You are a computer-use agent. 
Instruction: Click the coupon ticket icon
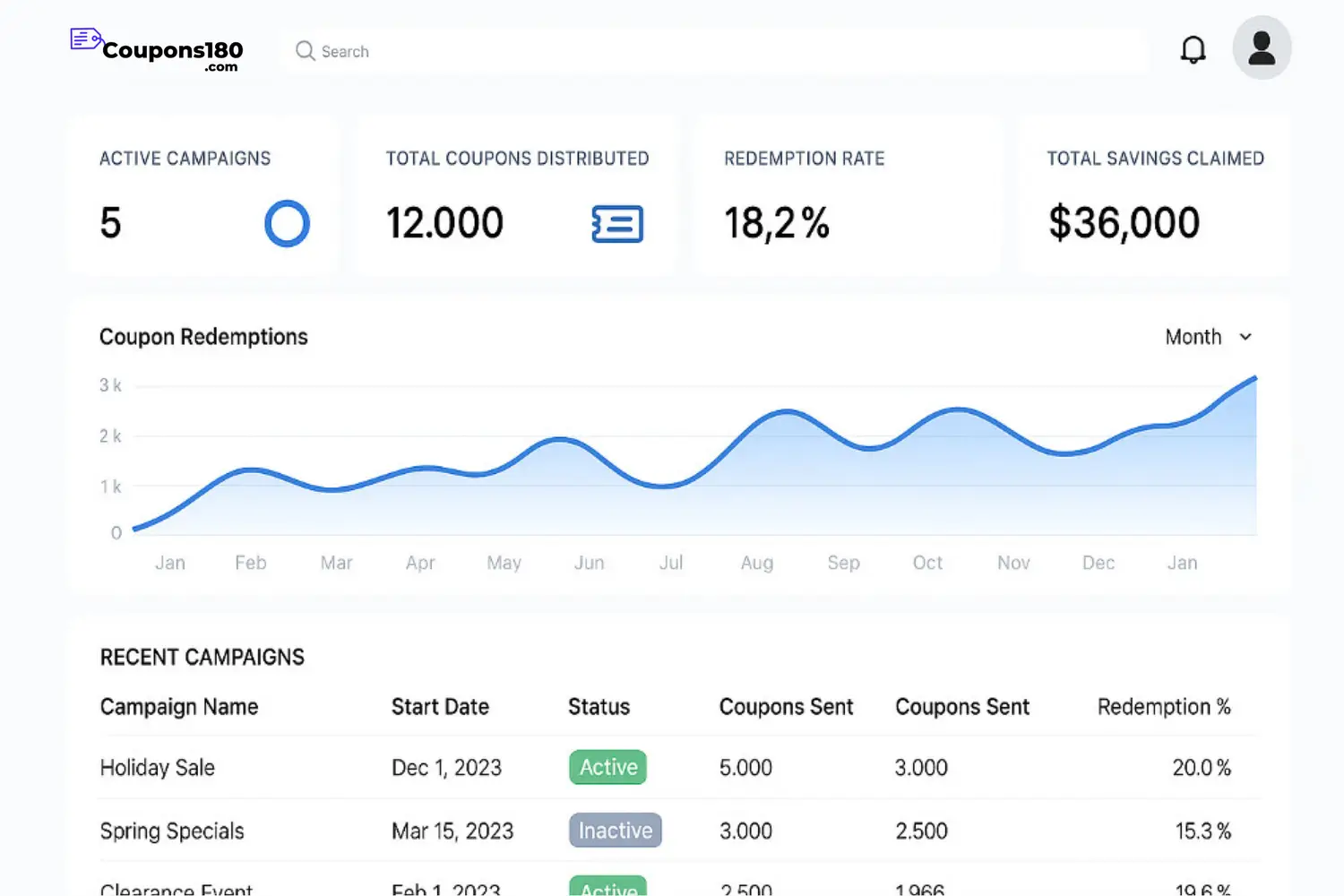617,223
